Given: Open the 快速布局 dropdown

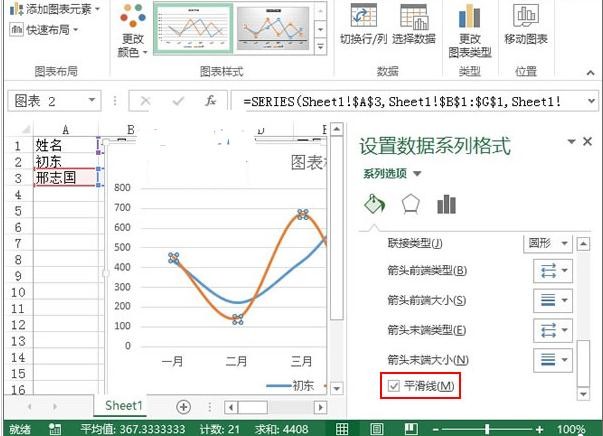Looking at the screenshot, I should coord(43,29).
